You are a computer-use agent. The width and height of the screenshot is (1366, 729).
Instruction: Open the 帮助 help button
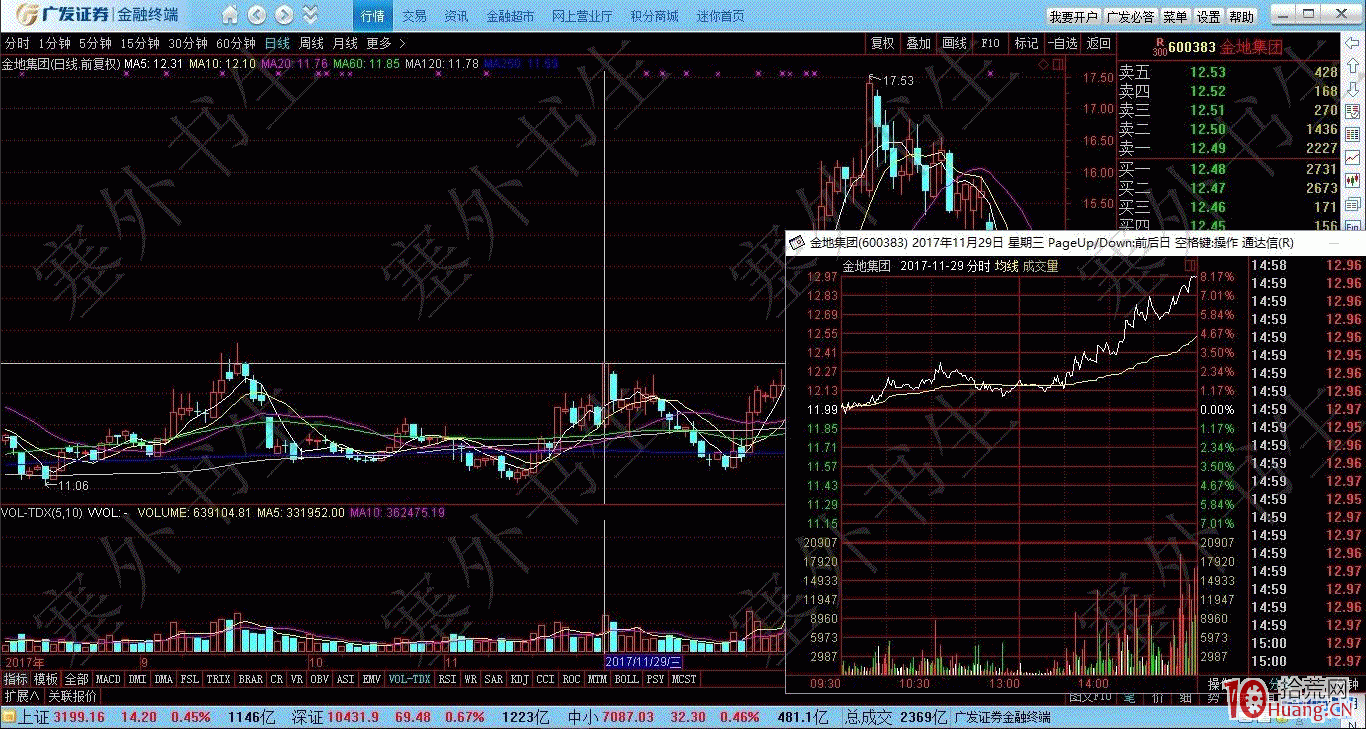click(x=1242, y=17)
